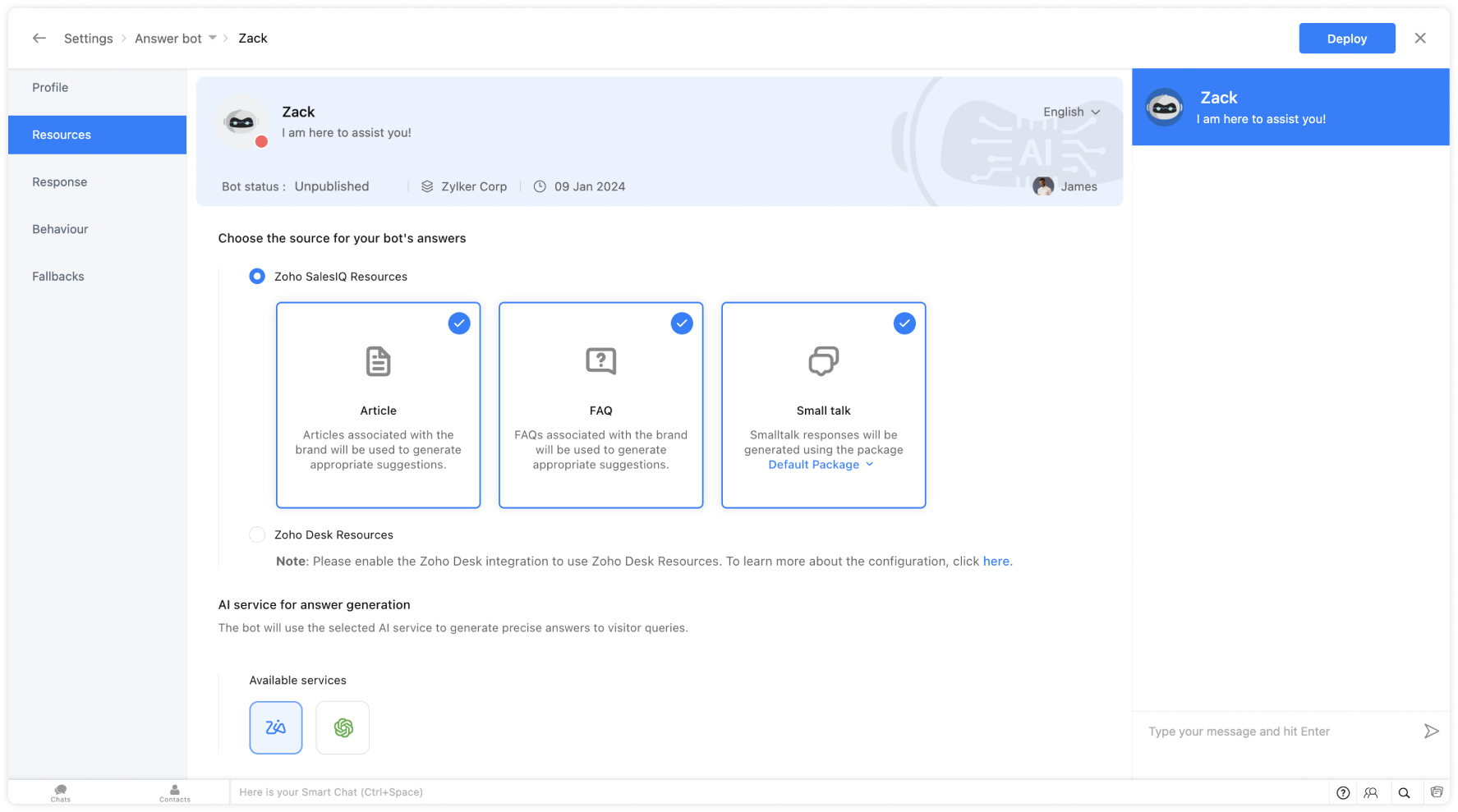Click the Zylker Corp brand stack icon
The width and height of the screenshot is (1458, 812).
point(427,186)
